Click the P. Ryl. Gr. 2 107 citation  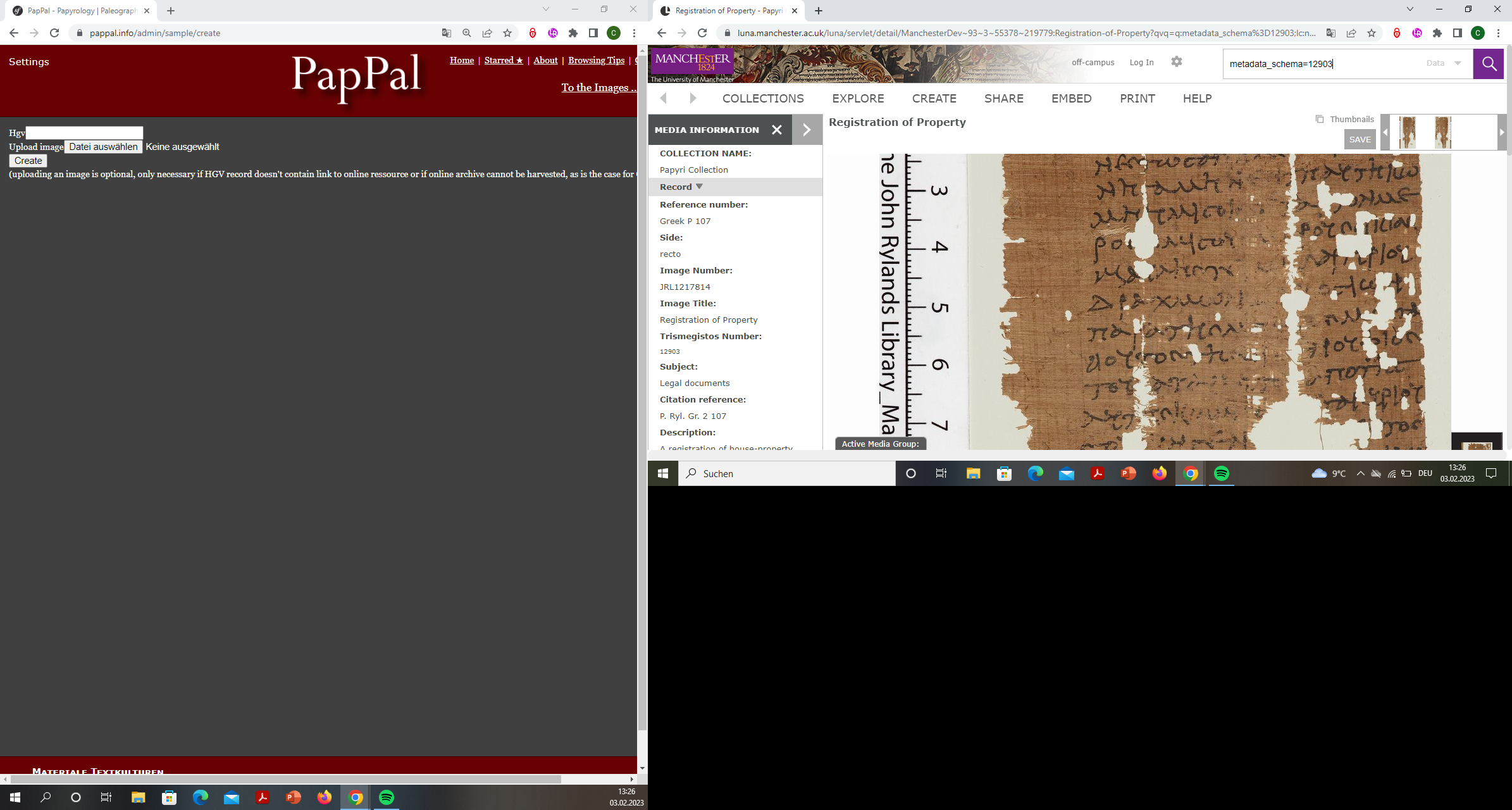693,416
